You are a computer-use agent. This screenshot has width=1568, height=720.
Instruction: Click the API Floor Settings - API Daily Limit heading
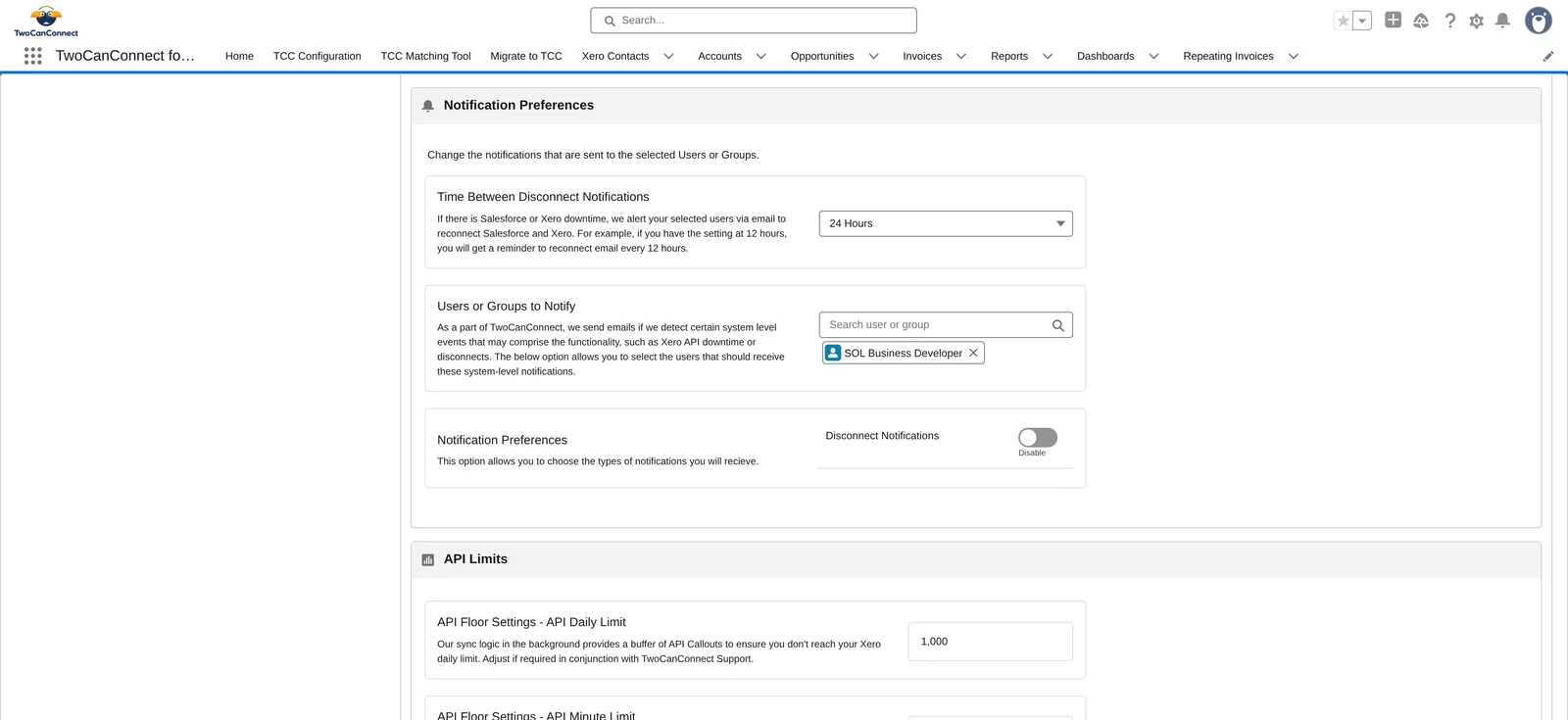531,622
